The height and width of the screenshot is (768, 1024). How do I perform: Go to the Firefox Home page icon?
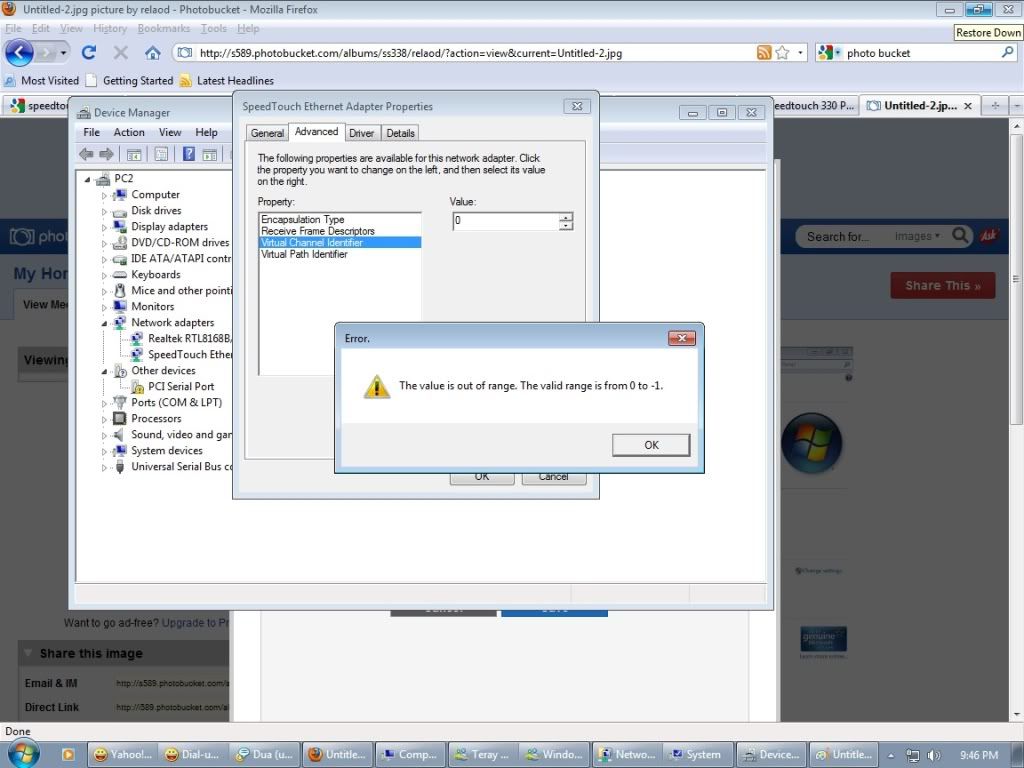[153, 53]
